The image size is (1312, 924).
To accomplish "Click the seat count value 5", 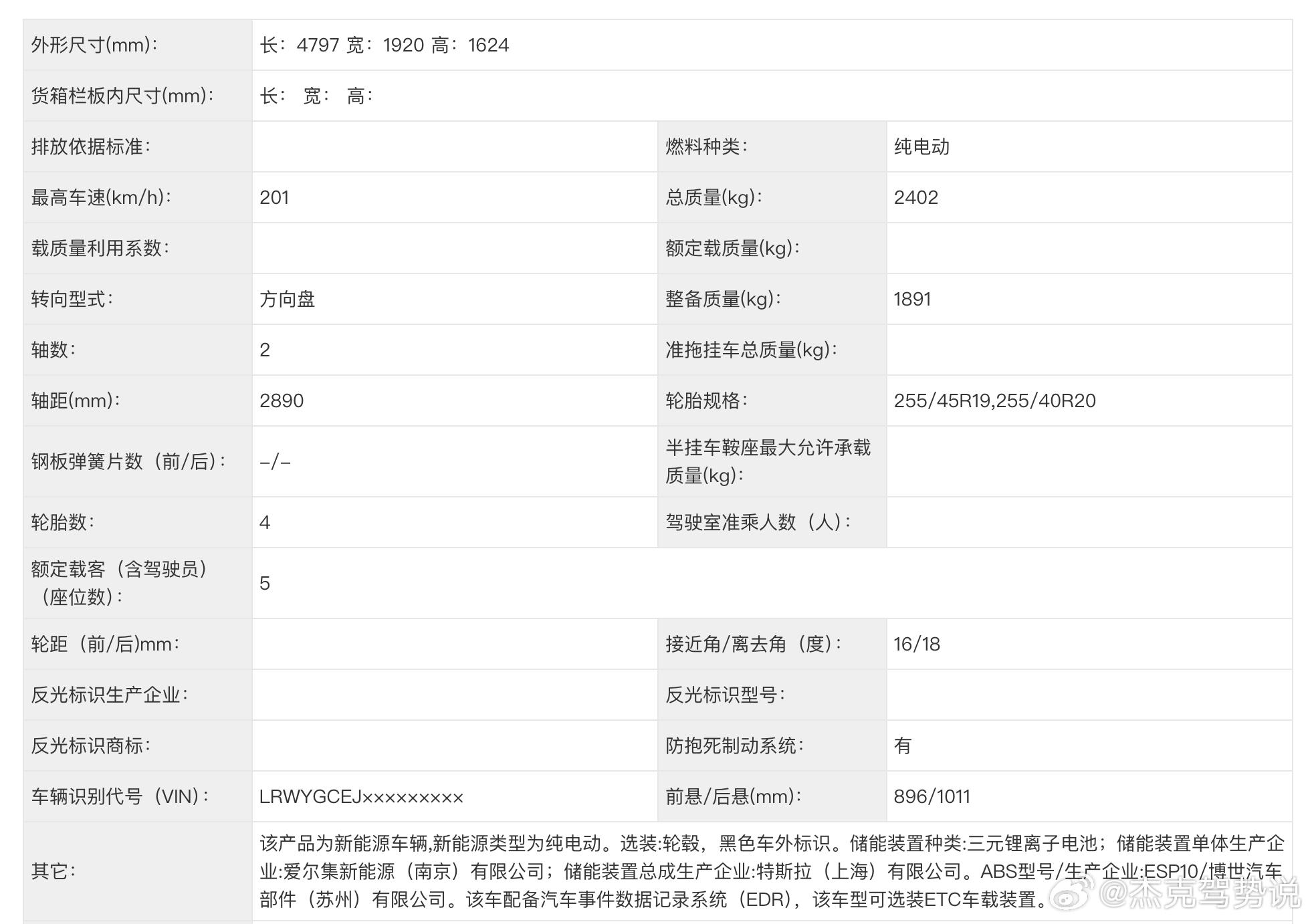I will click(x=265, y=583).
